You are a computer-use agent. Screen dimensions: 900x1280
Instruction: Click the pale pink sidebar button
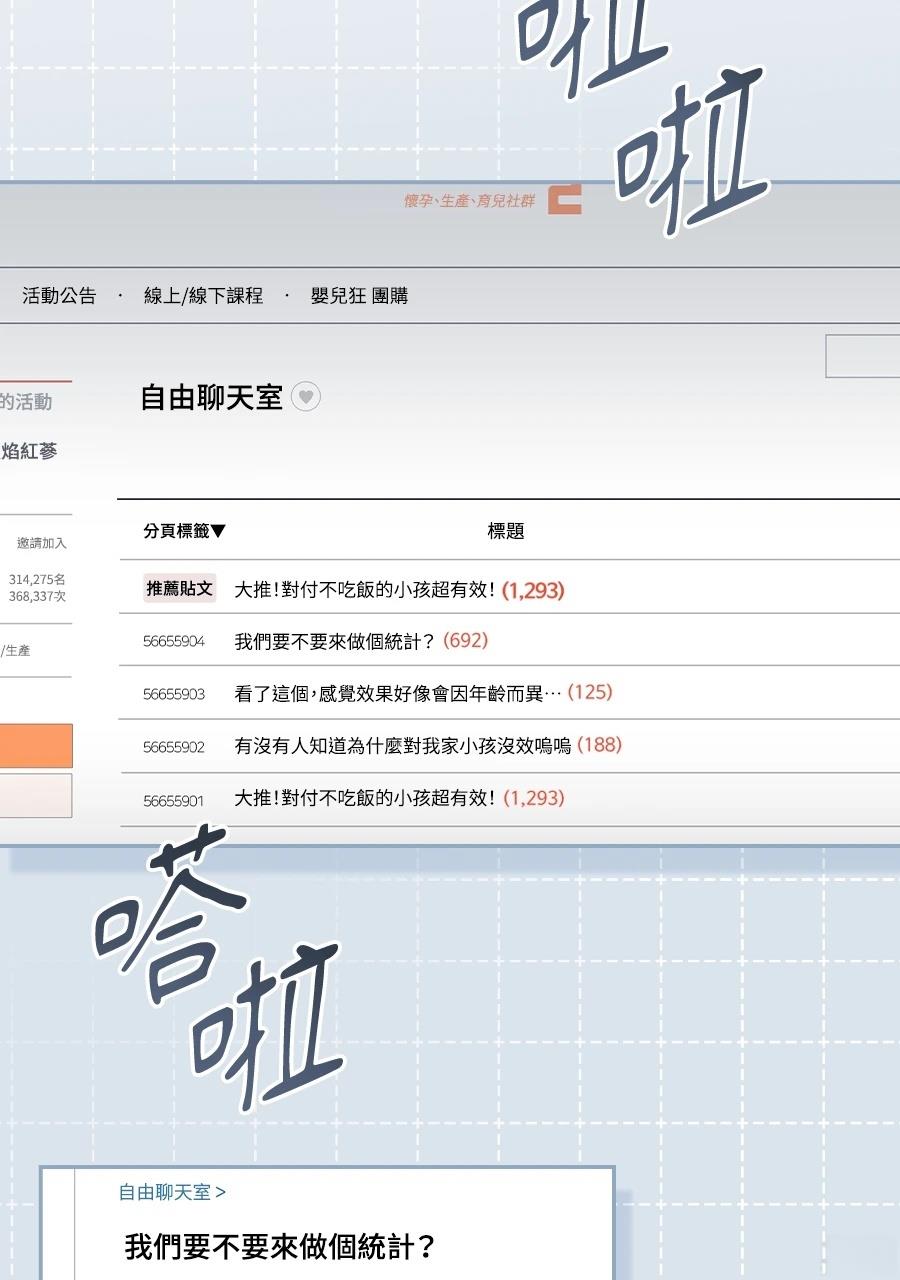point(36,795)
